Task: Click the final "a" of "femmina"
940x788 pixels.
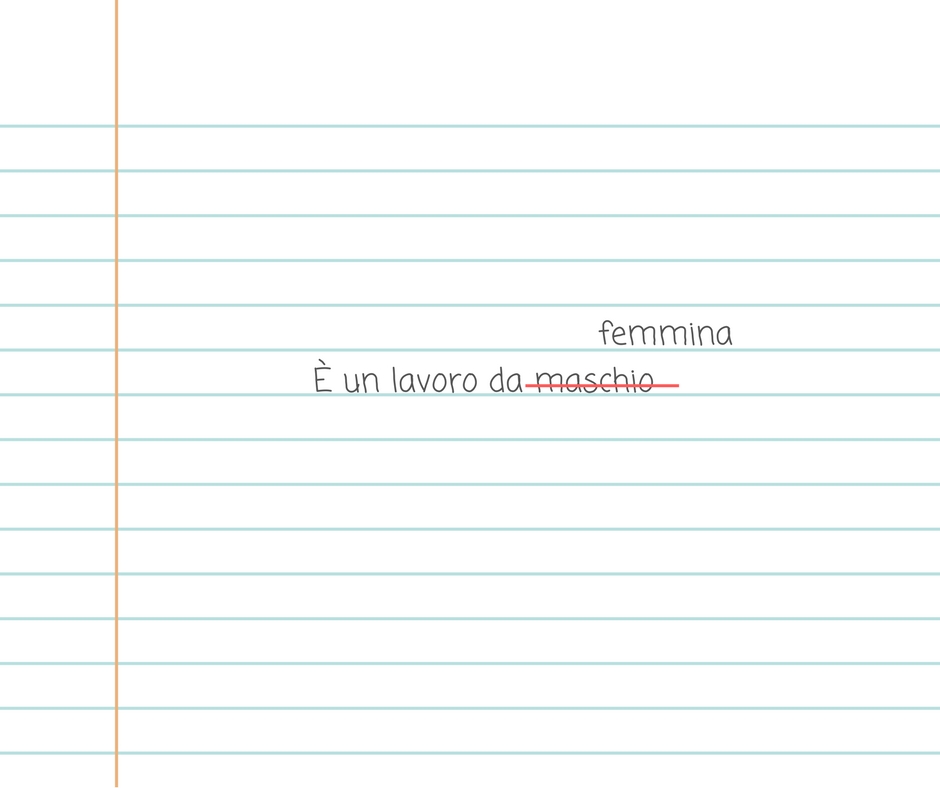Action: click(x=723, y=337)
